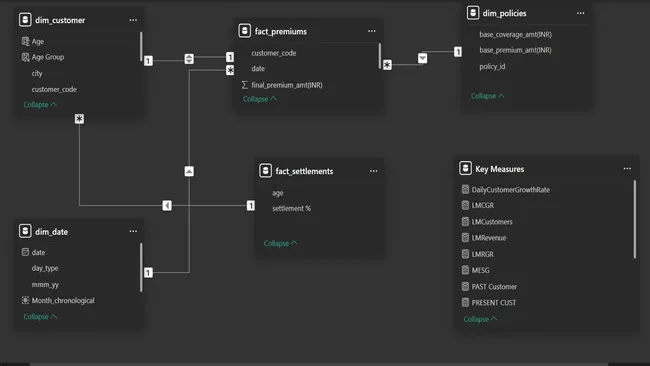Click the horizontal canvas scrollbar at bottom
The height and width of the screenshot is (366, 650).
point(318,364)
